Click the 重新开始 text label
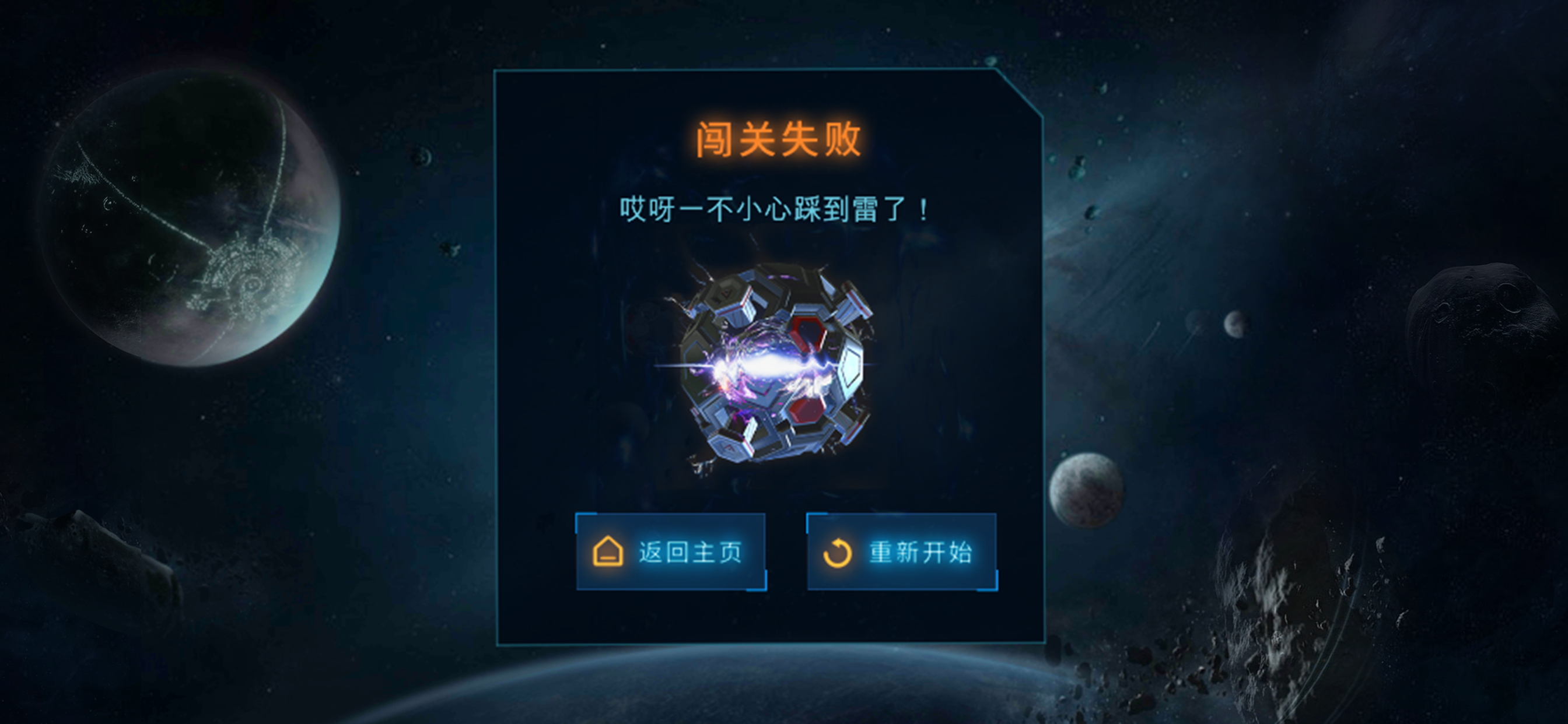Image resolution: width=1568 pixels, height=724 pixels. [921, 552]
